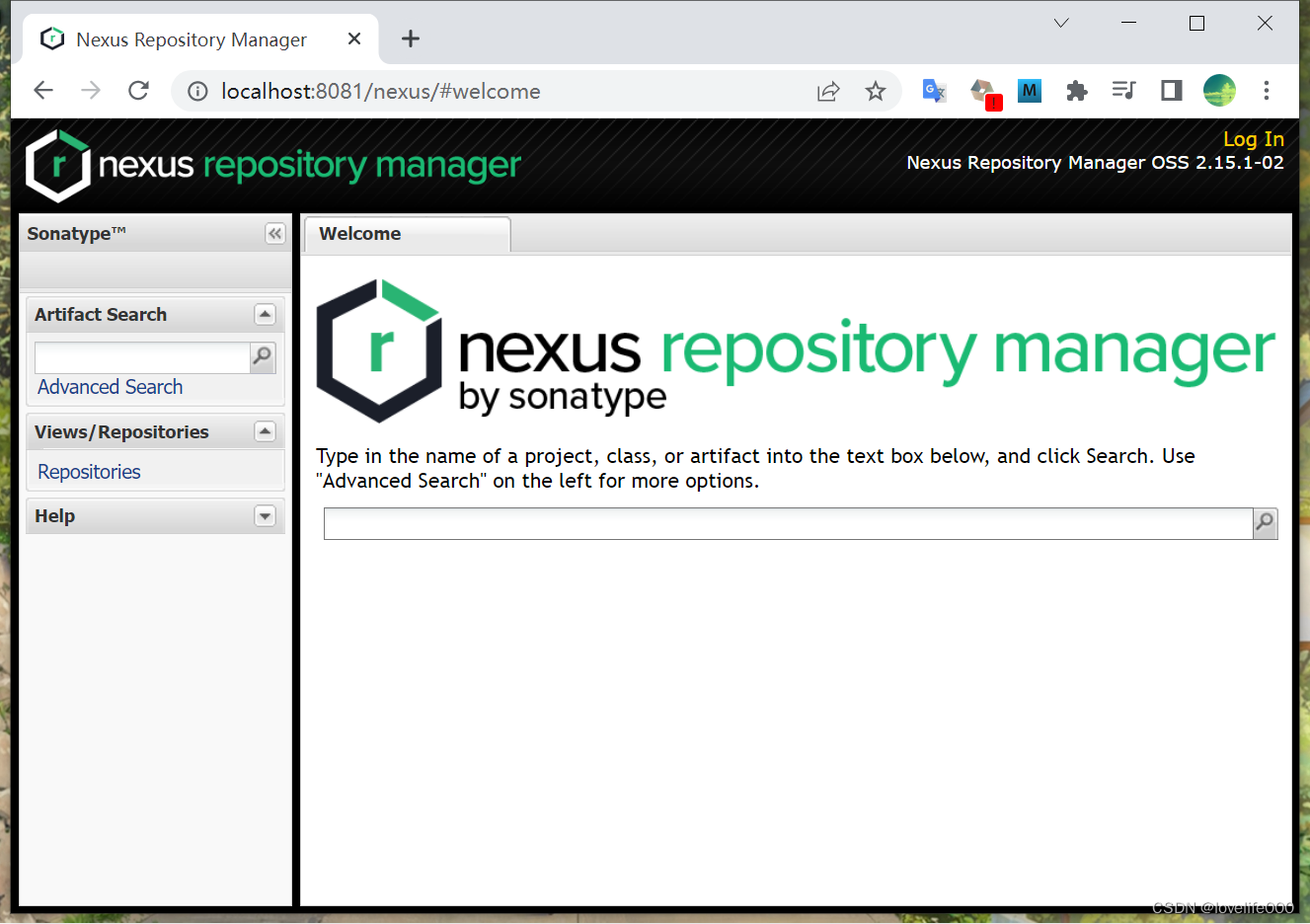This screenshot has width=1310, height=924.
Task: Click the Nexus Repository Manager OSS version text
Action: pos(1096,163)
